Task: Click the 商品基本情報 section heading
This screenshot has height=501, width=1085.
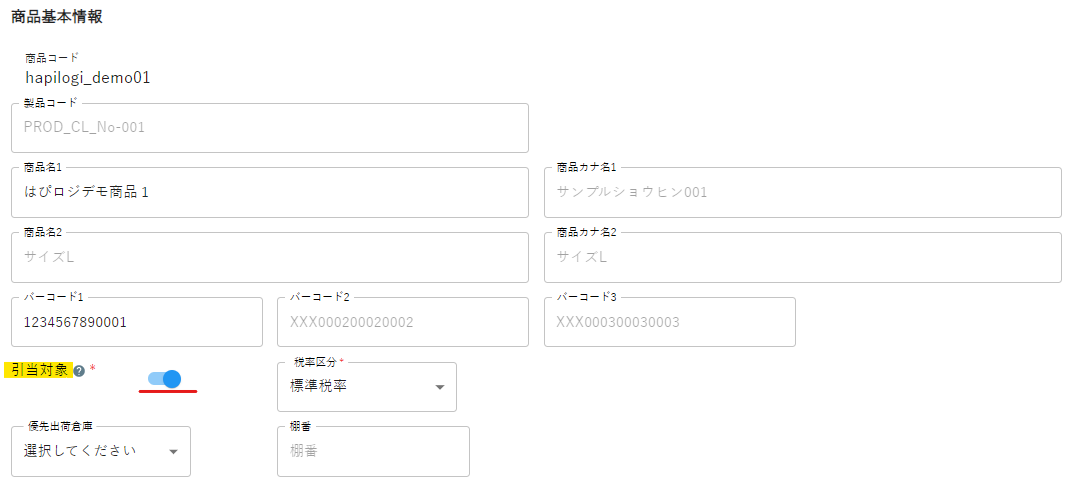Action: (x=57, y=17)
